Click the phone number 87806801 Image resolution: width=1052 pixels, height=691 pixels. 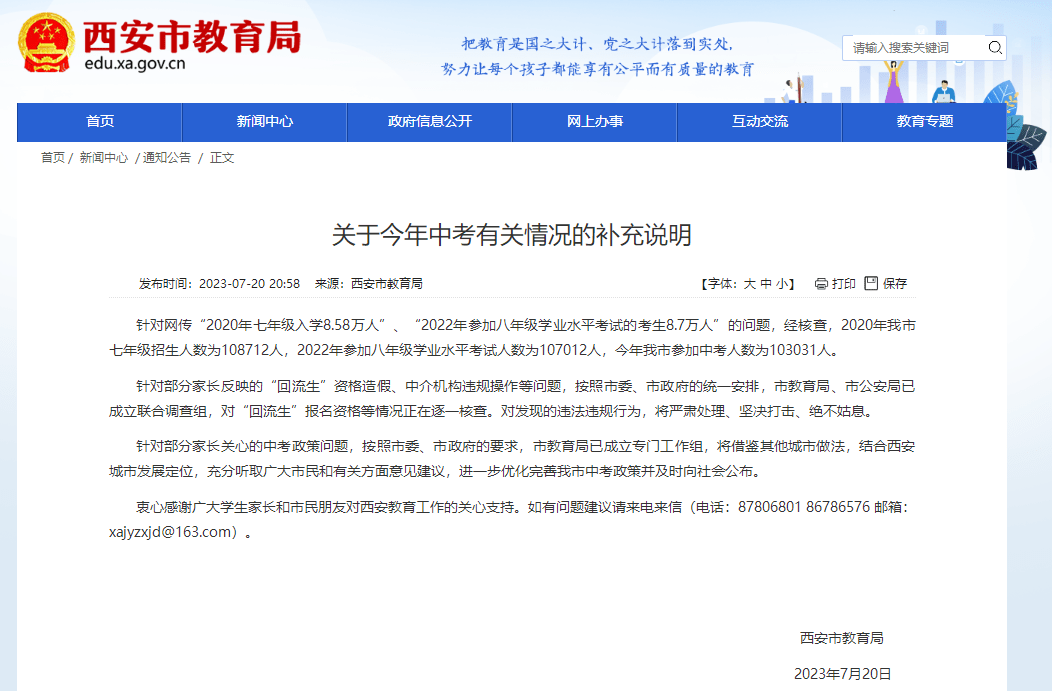[770, 507]
